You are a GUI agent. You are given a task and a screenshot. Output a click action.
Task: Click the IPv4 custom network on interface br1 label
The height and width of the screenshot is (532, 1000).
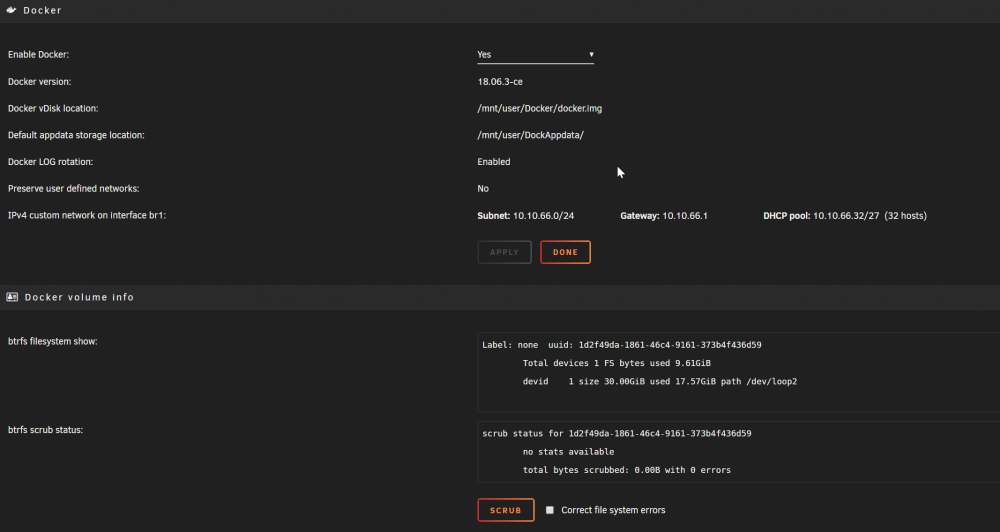[x=87, y=216]
